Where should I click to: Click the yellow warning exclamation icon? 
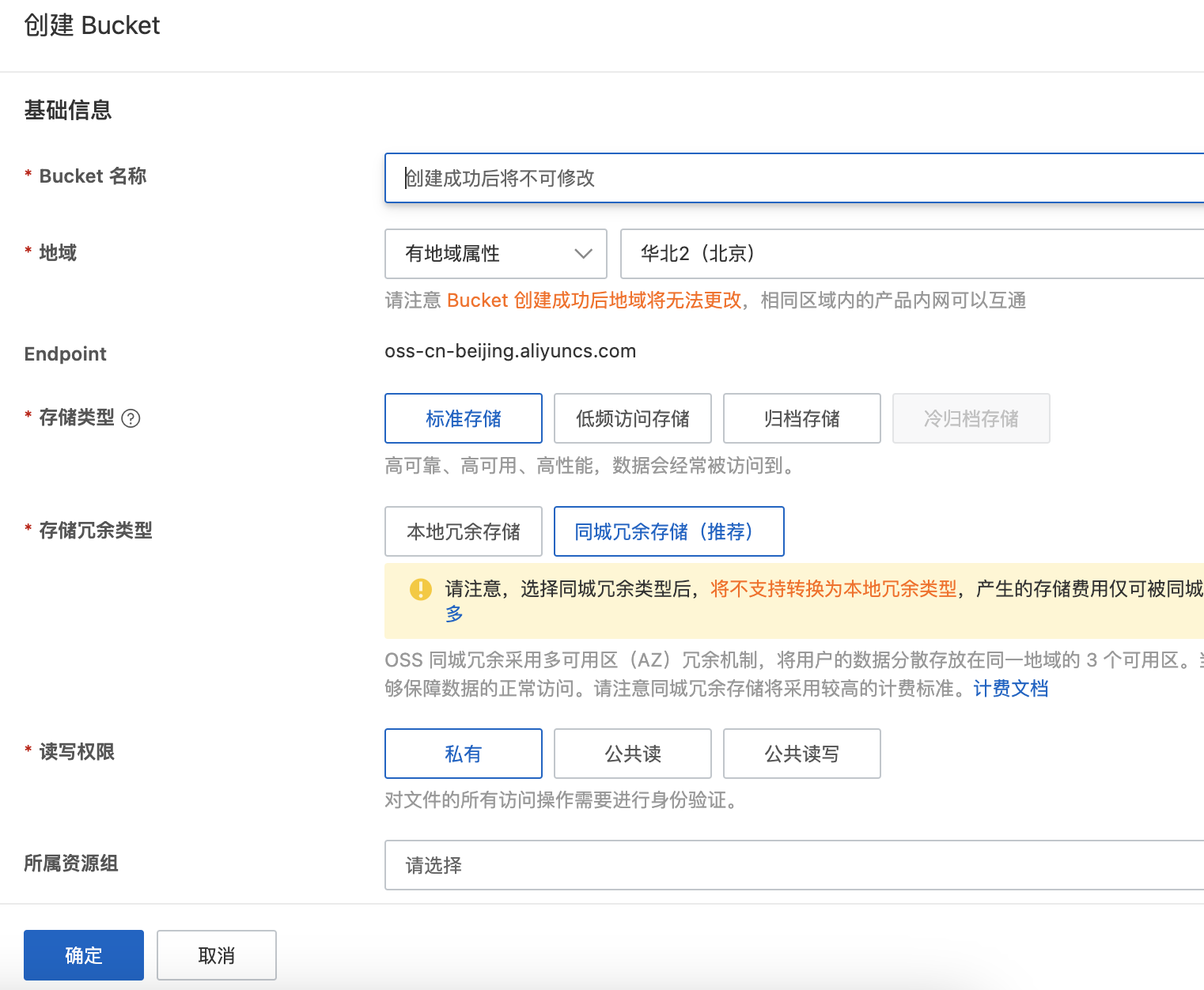click(x=421, y=589)
